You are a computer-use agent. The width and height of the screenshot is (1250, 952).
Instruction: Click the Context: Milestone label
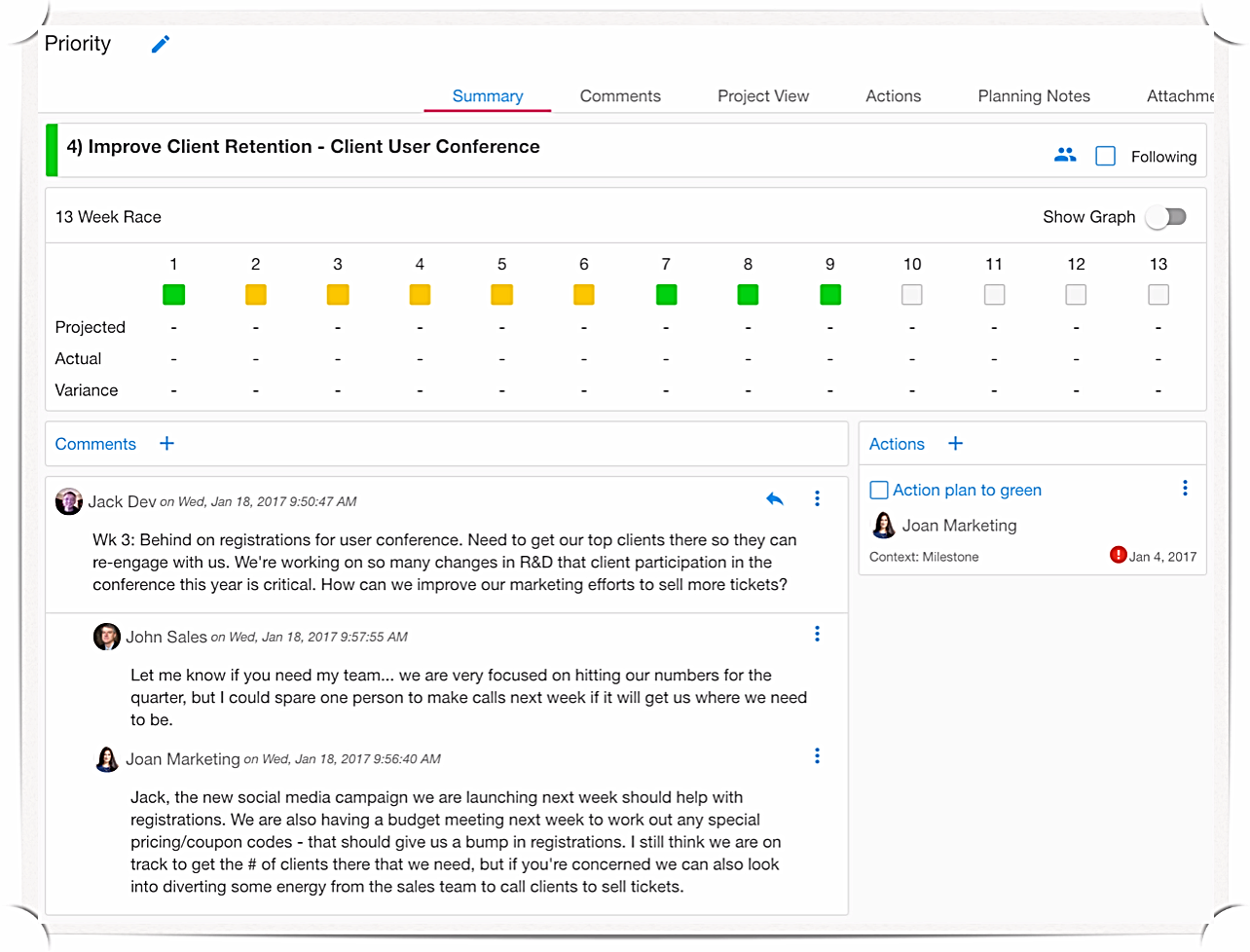click(x=924, y=557)
